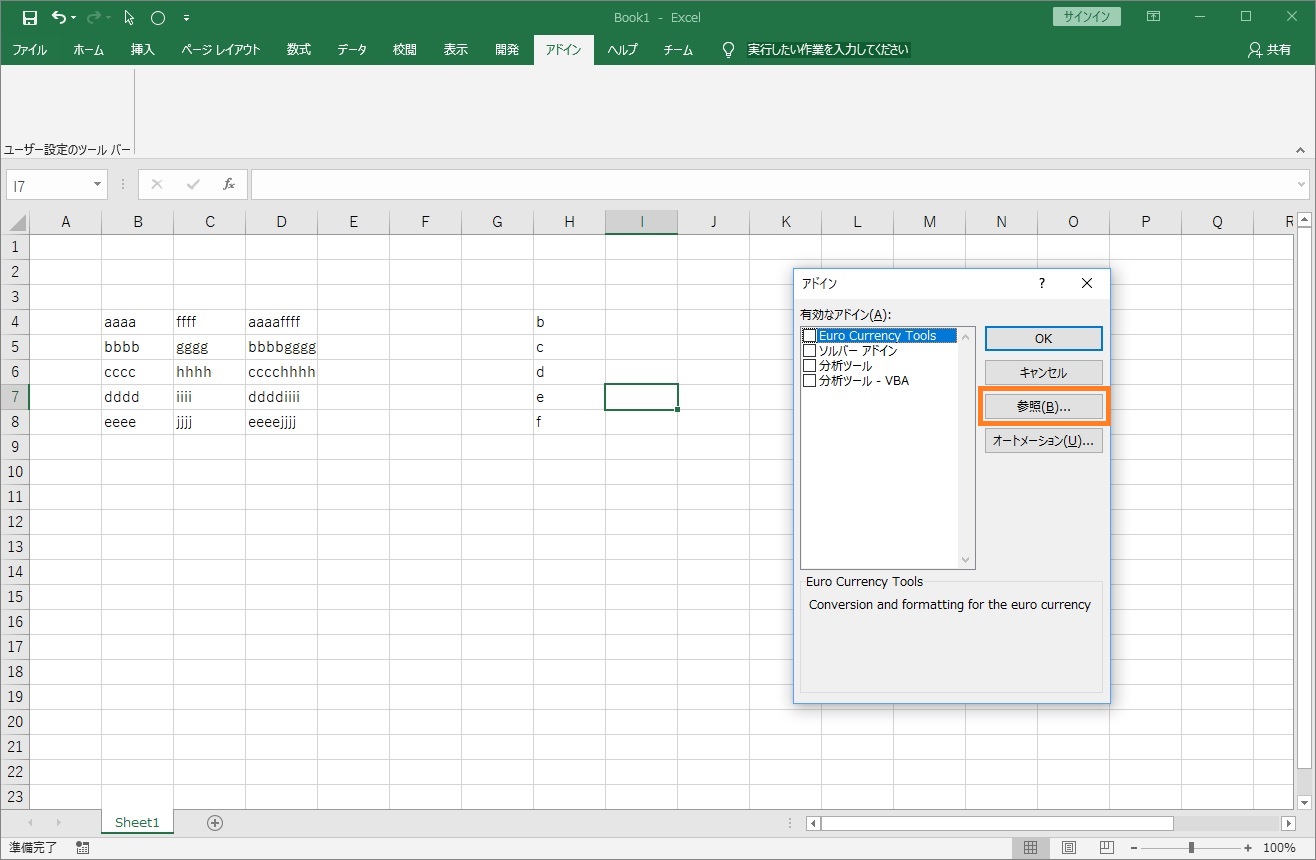Click the Name Box showing I7
Viewport: 1316px width, 860px height.
tap(49, 184)
